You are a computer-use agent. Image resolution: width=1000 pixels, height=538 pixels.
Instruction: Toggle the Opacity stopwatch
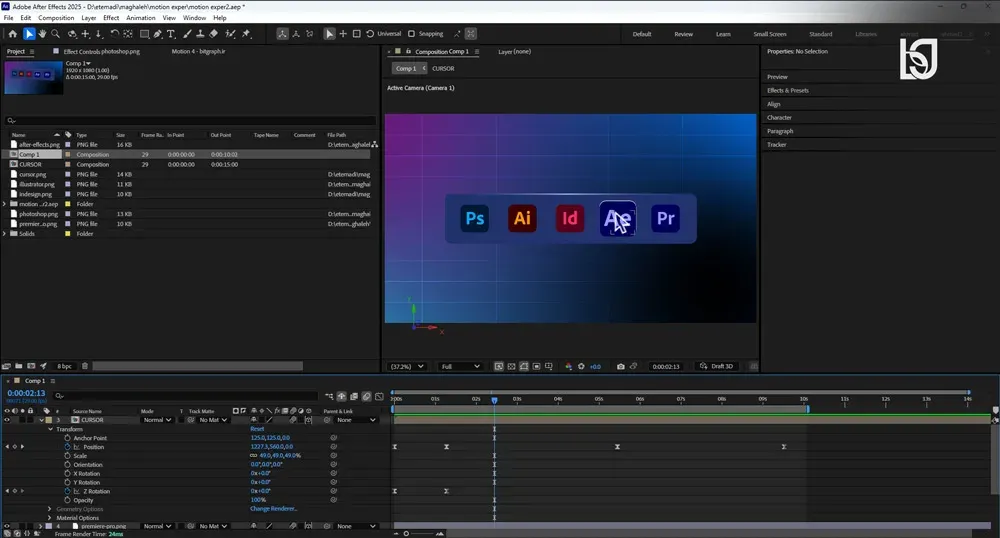pyautogui.click(x=67, y=500)
